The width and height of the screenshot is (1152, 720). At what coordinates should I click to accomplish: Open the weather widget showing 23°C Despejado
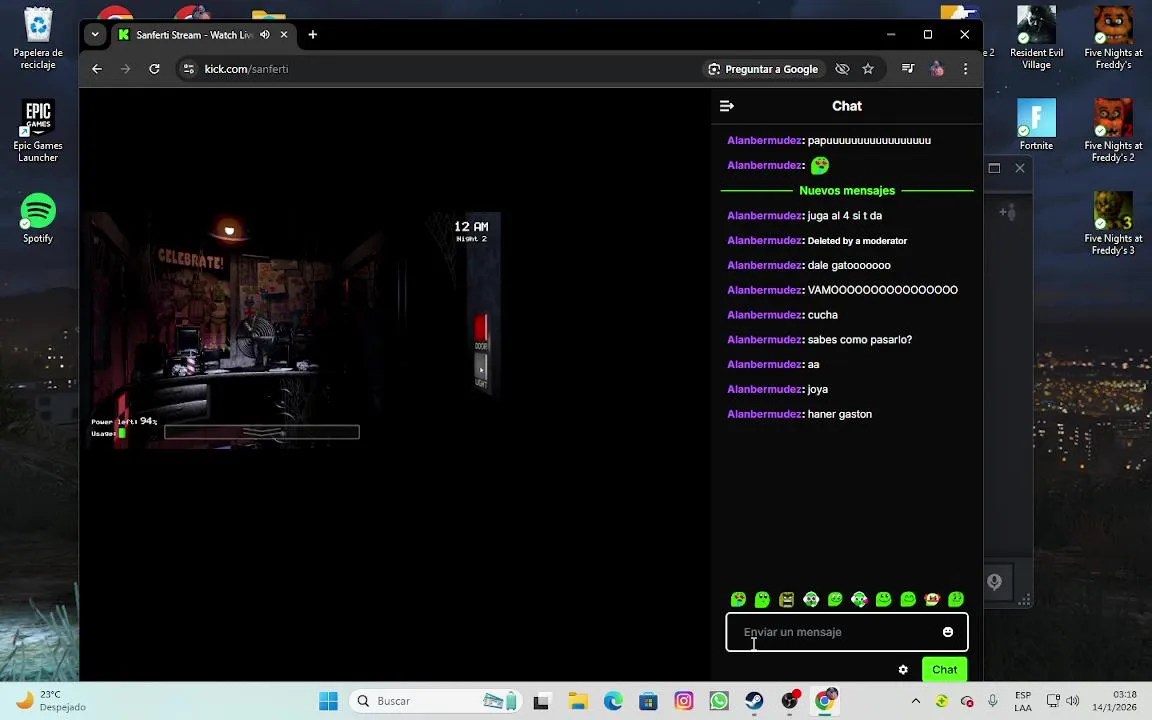(51, 701)
